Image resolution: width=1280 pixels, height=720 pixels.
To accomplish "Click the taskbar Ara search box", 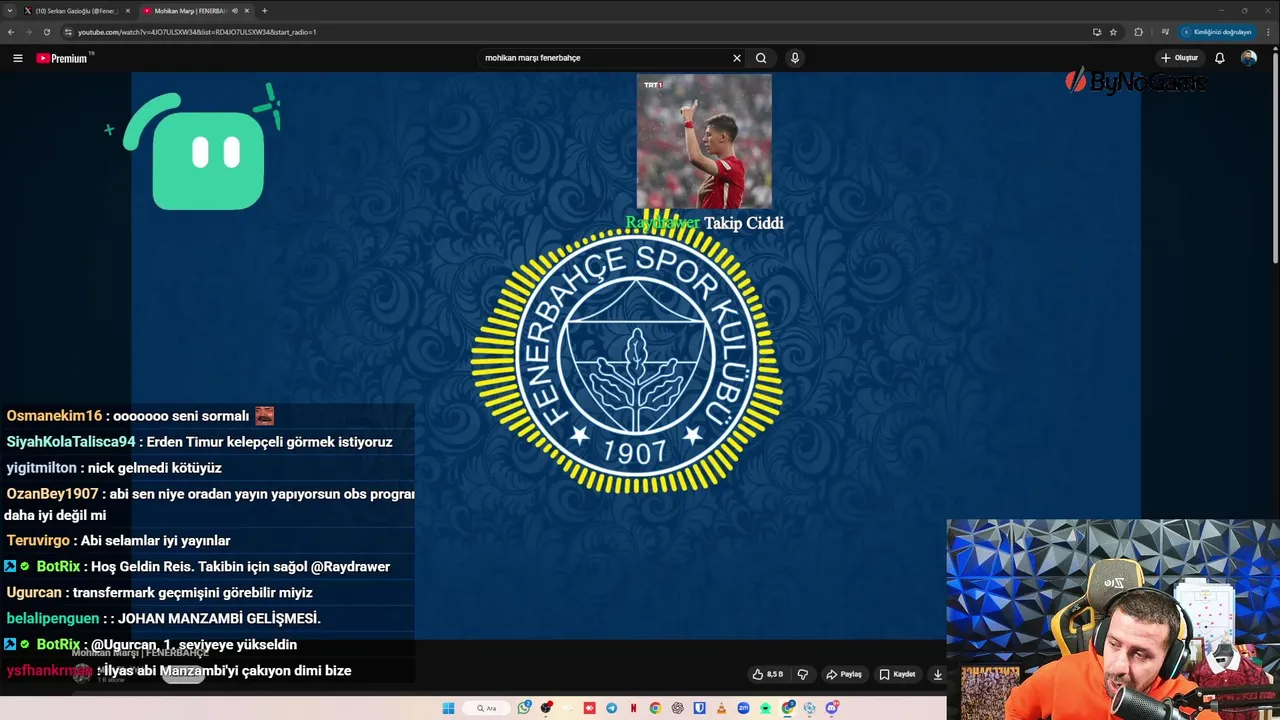I will [x=487, y=708].
